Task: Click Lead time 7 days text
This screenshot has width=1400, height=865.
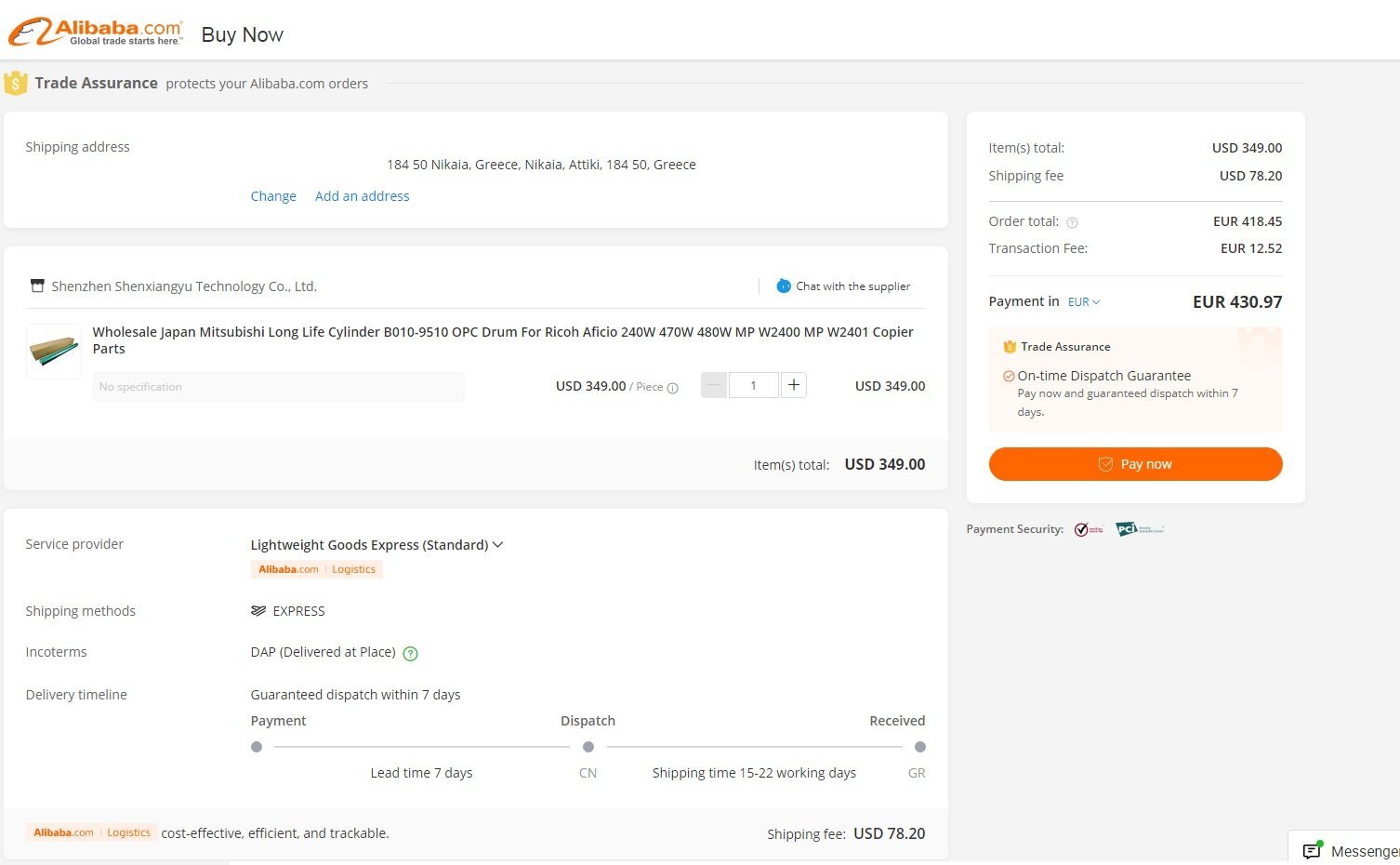Action: [421, 773]
